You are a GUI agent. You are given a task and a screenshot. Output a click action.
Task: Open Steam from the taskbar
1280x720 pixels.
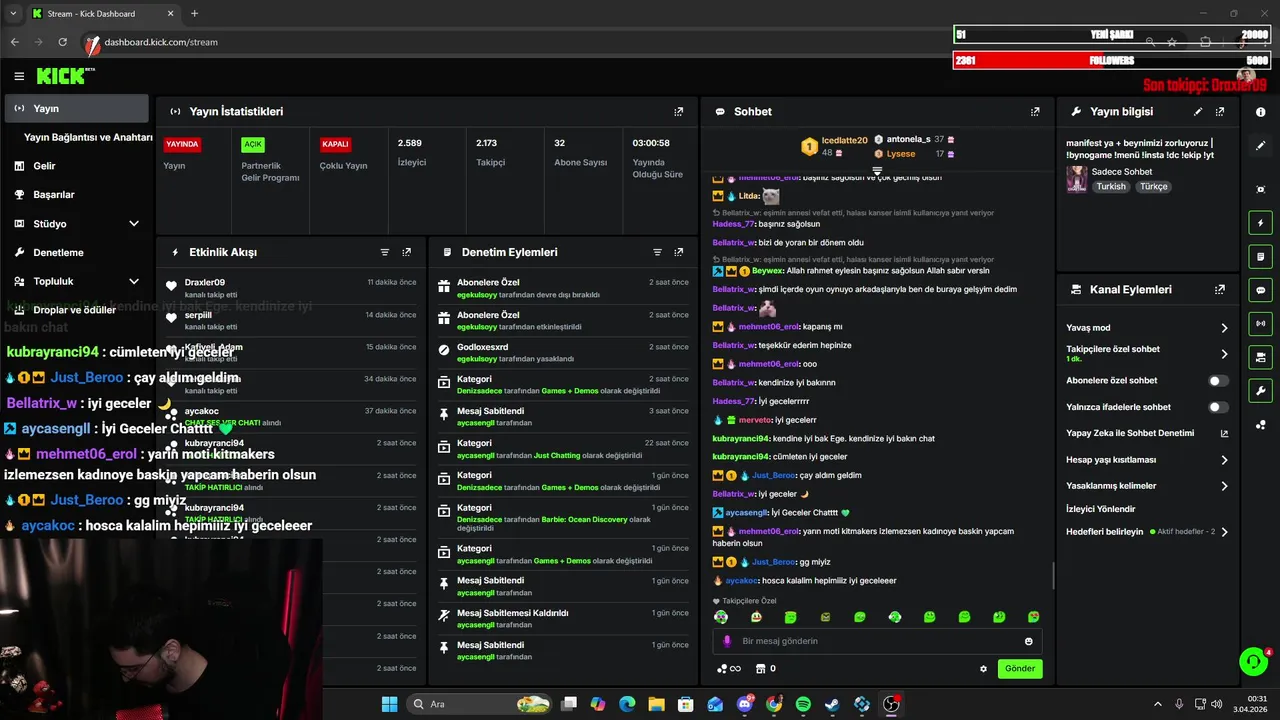832,704
